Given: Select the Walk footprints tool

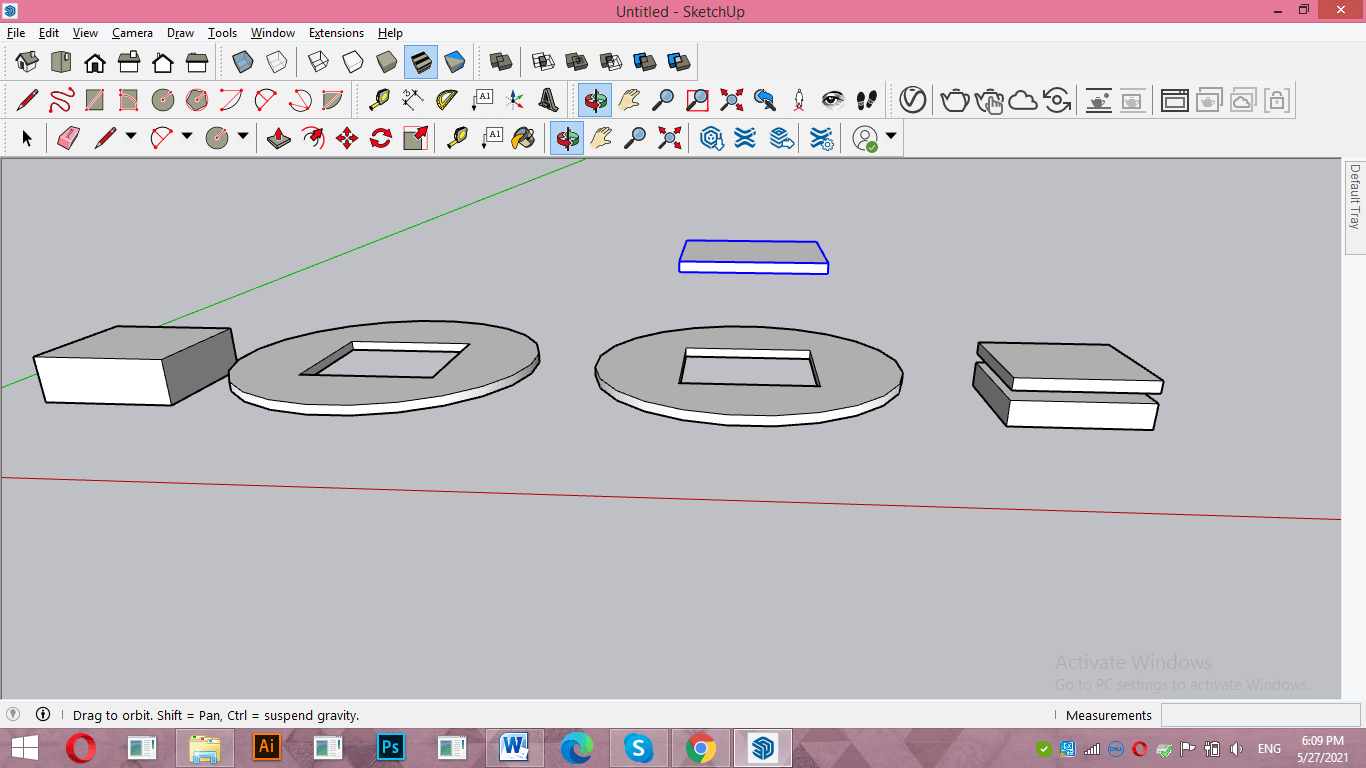Looking at the screenshot, I should click(867, 99).
